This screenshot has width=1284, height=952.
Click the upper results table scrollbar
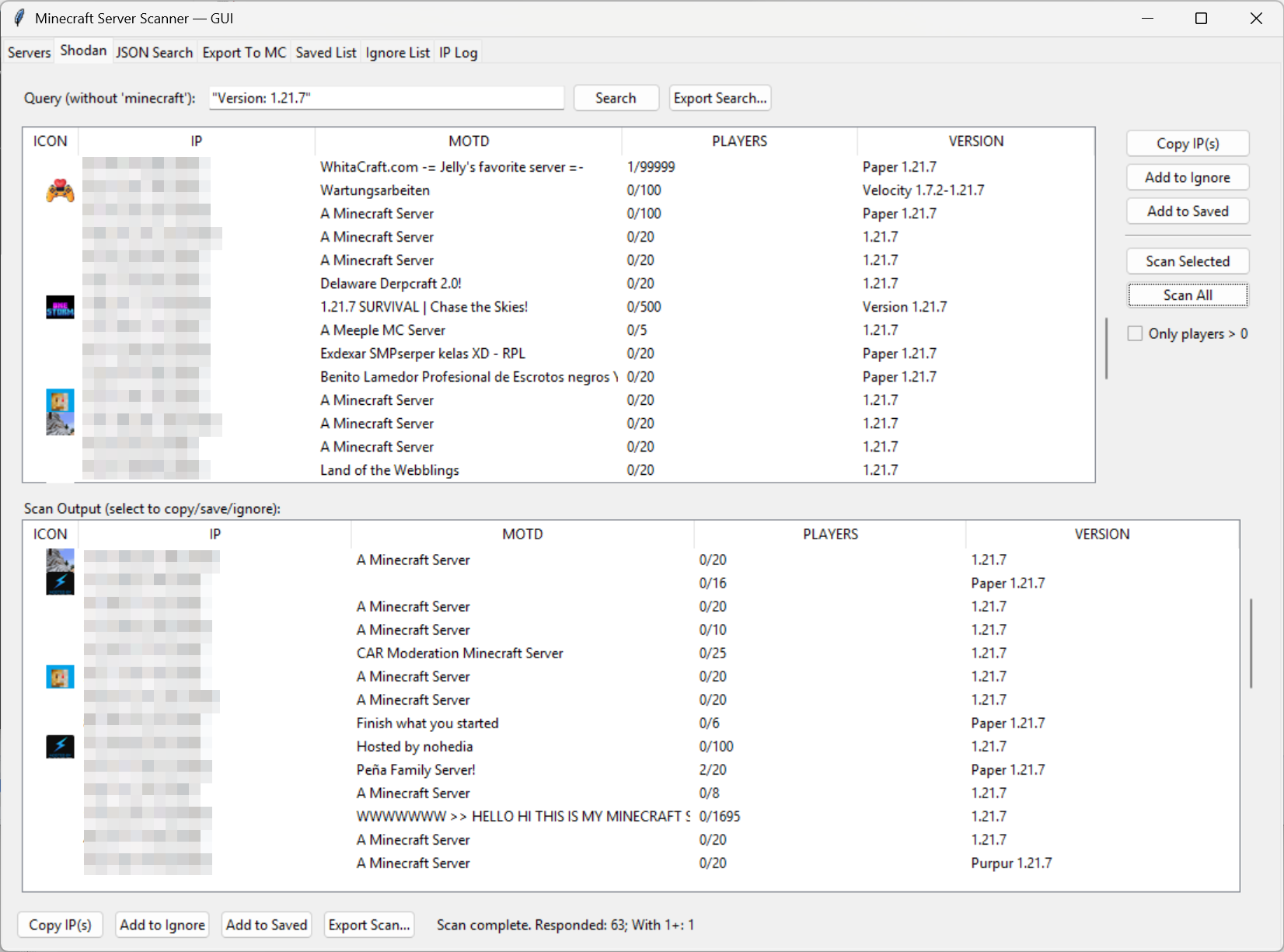(x=1106, y=348)
